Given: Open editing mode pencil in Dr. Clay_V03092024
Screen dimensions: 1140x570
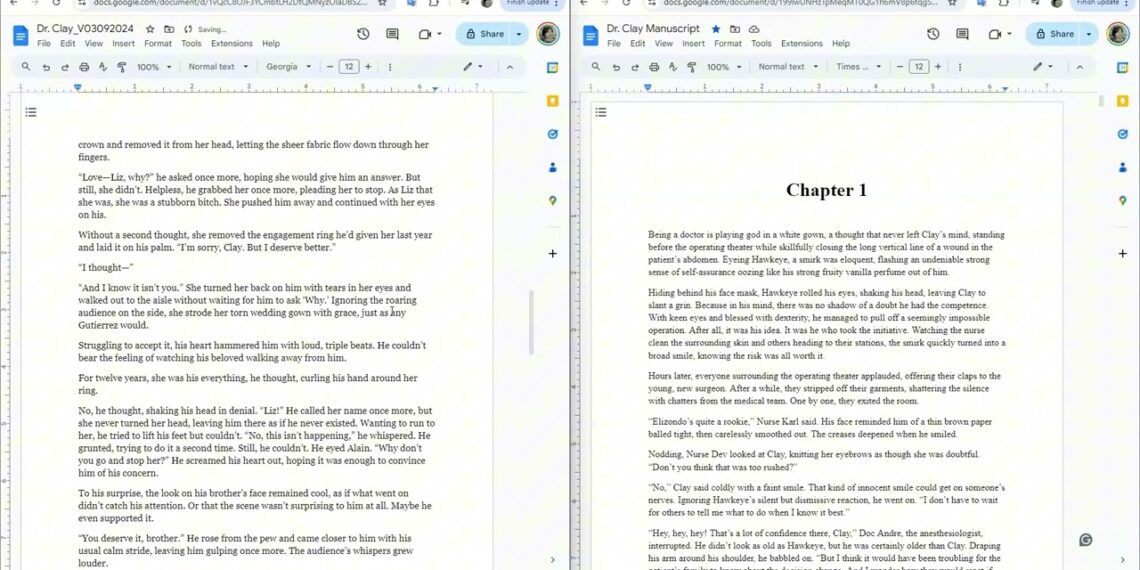Looking at the screenshot, I should pyautogui.click(x=473, y=67).
